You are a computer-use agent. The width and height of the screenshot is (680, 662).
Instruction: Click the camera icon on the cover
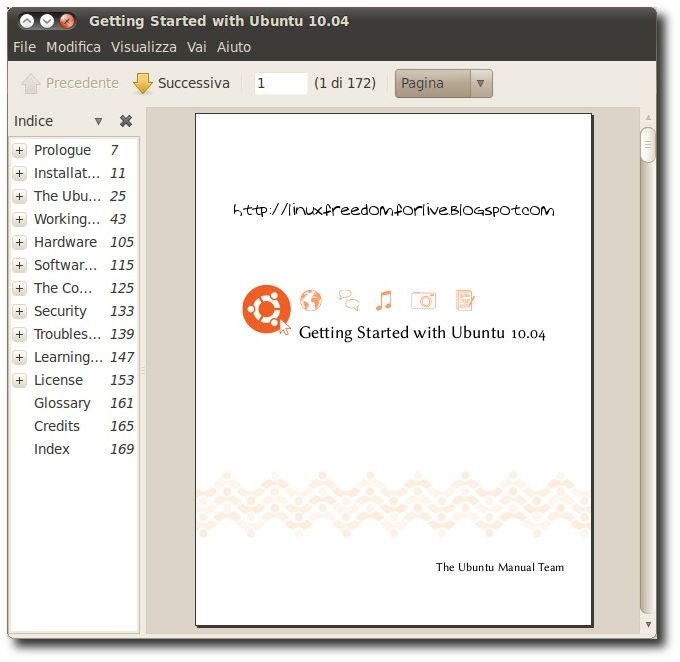pos(423,300)
